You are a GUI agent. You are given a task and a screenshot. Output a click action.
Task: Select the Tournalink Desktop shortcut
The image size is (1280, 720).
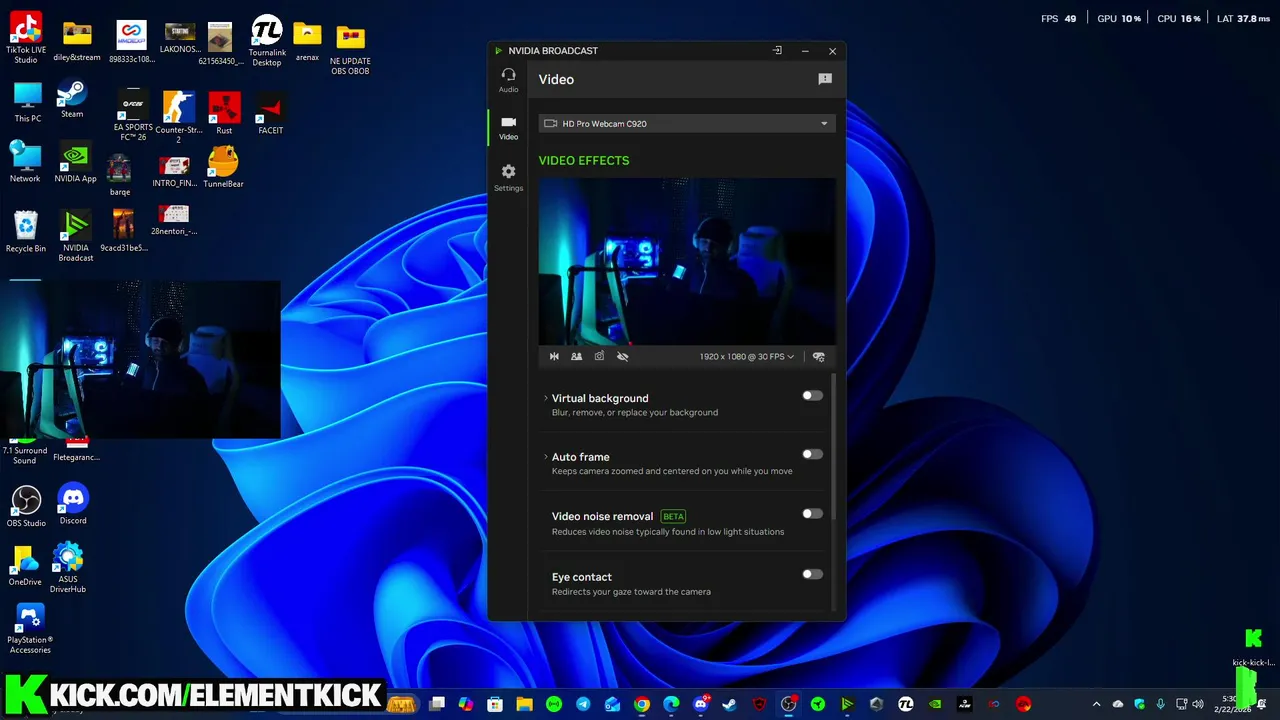coord(266,40)
